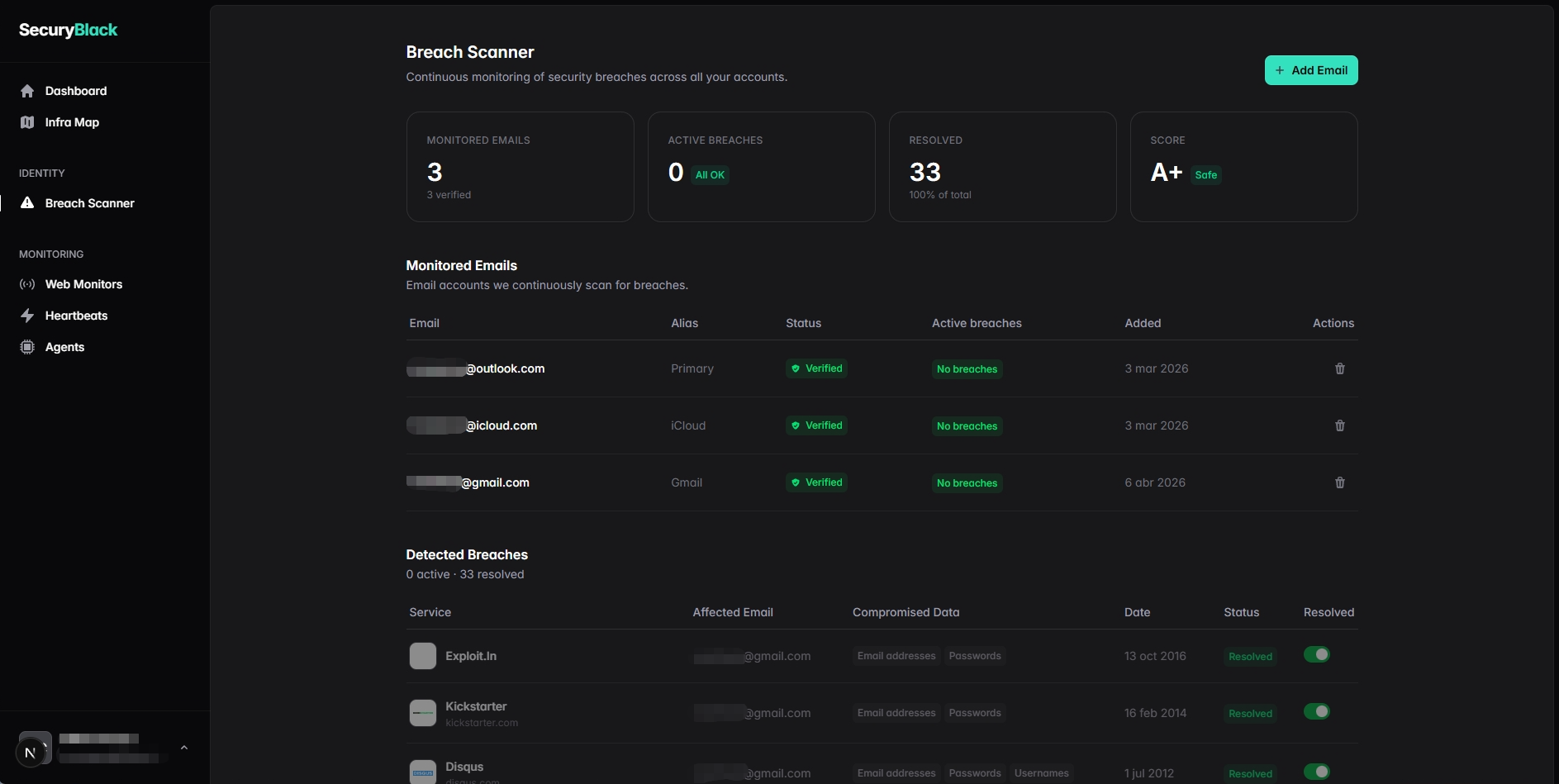
Task: Click the Agents chip icon
Action: coord(27,347)
